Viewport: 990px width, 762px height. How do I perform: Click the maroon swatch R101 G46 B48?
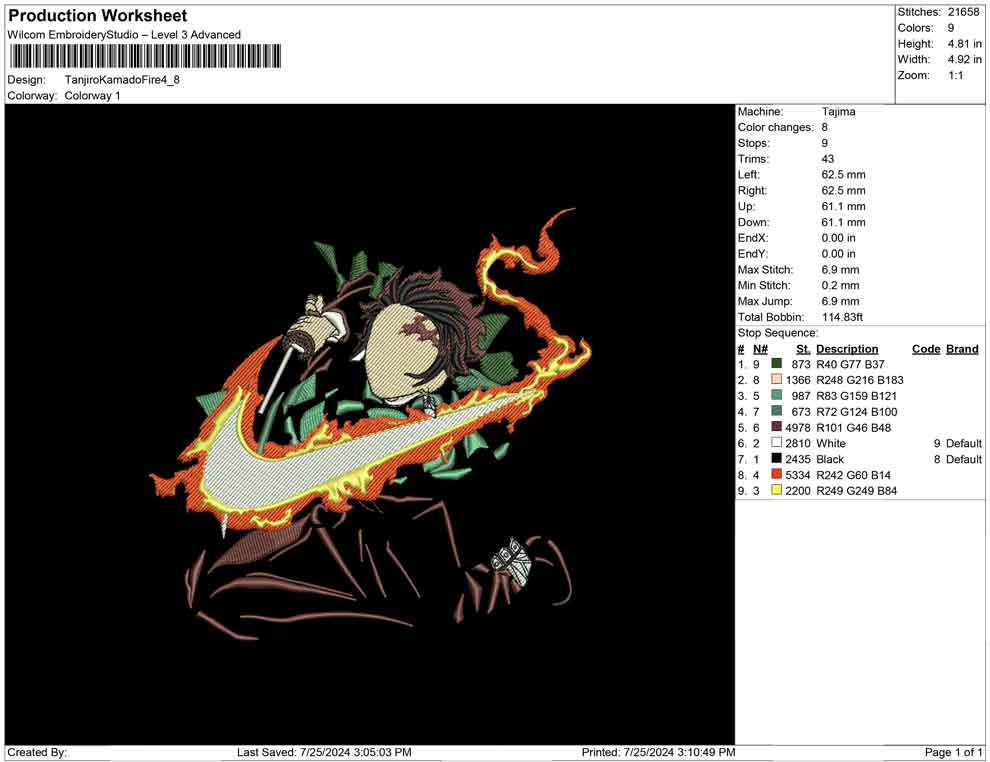777,427
